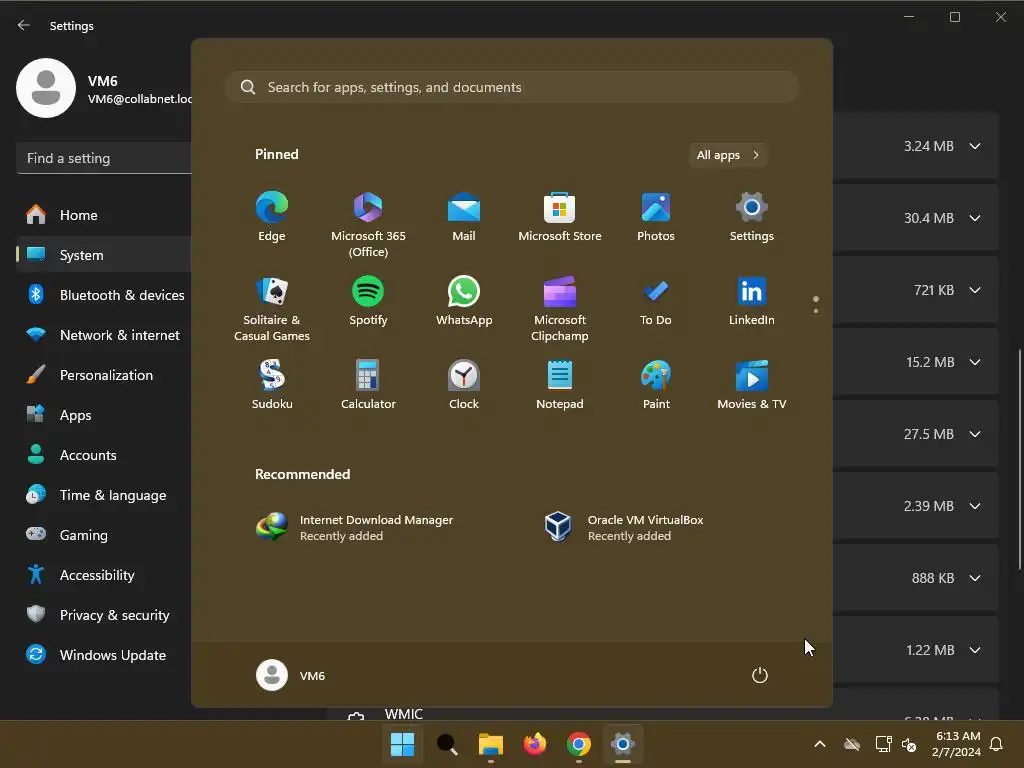Screen dimensions: 1024x768
Task: Expand the 15.2 MB entry
Action: click(975, 362)
